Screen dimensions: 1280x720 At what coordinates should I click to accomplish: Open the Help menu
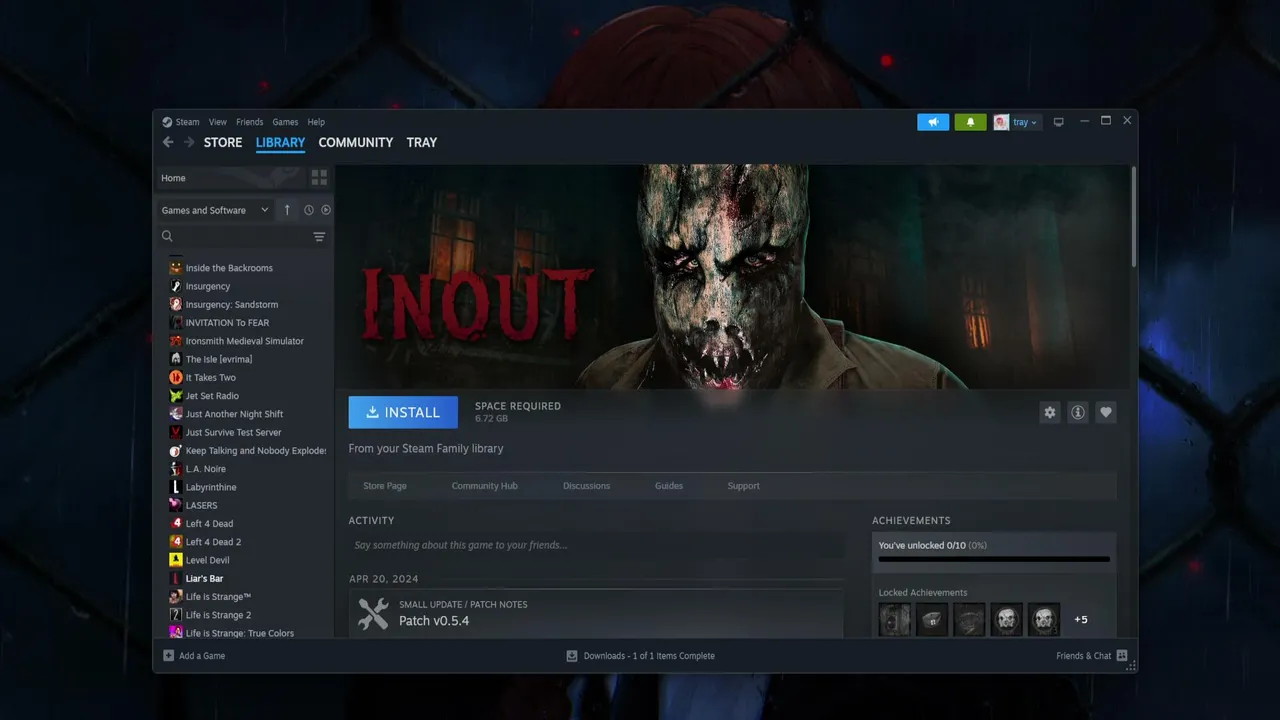point(316,122)
